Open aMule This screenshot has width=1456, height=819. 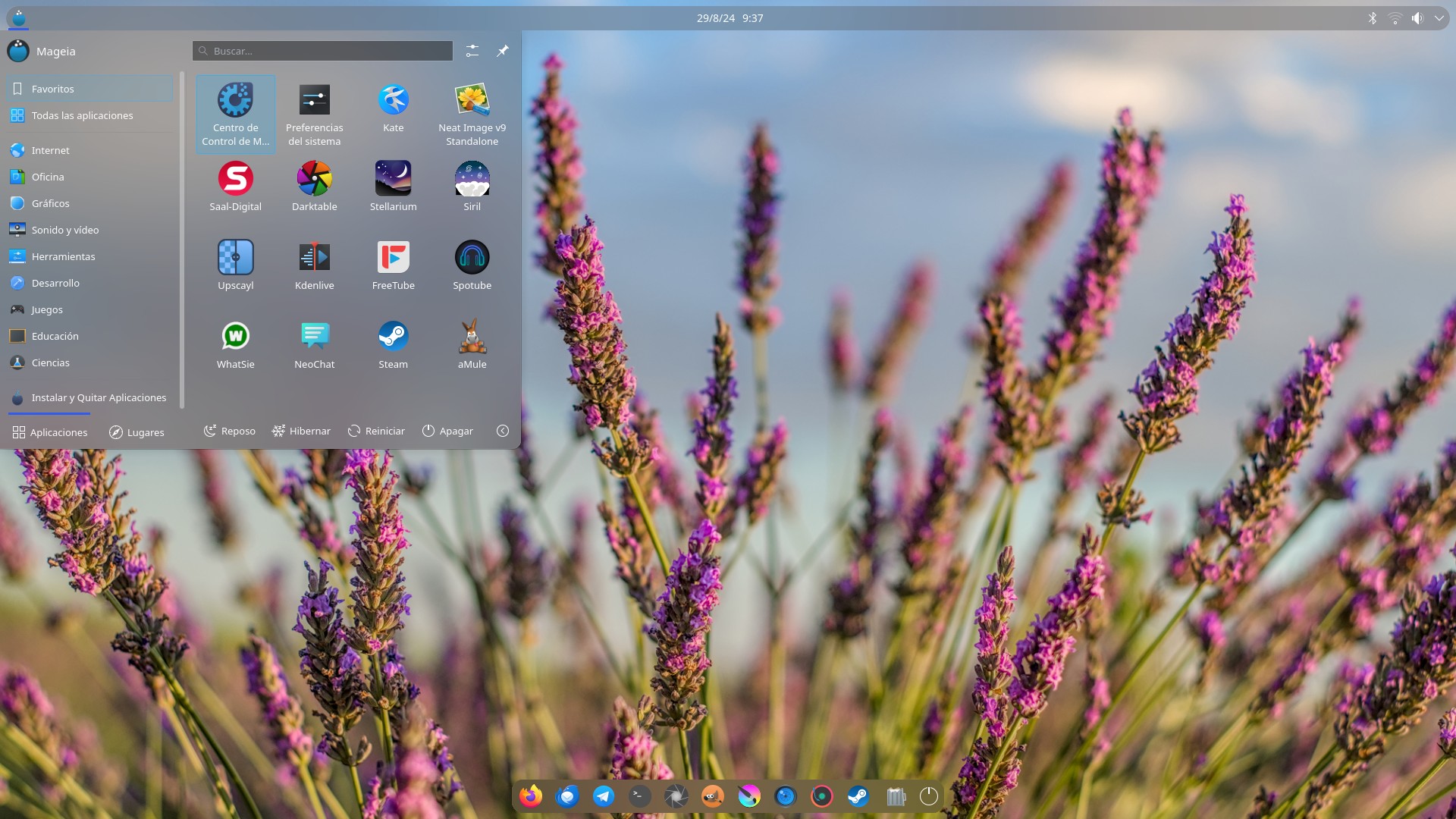tap(472, 344)
